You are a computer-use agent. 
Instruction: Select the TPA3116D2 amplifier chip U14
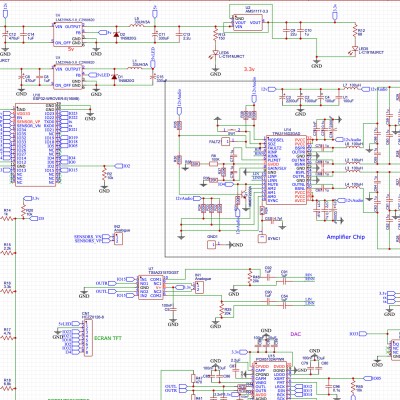tap(286, 170)
